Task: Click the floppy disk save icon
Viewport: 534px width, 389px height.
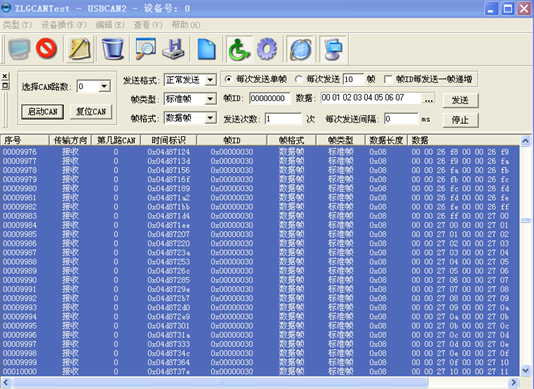Action: (x=173, y=49)
